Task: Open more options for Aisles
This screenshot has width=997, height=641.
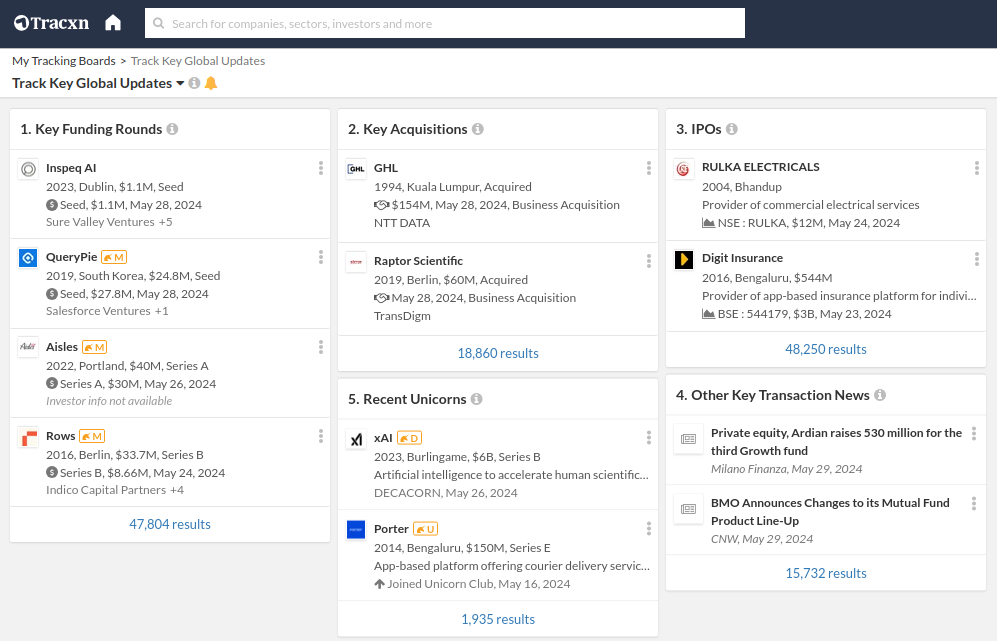Action: [x=320, y=347]
